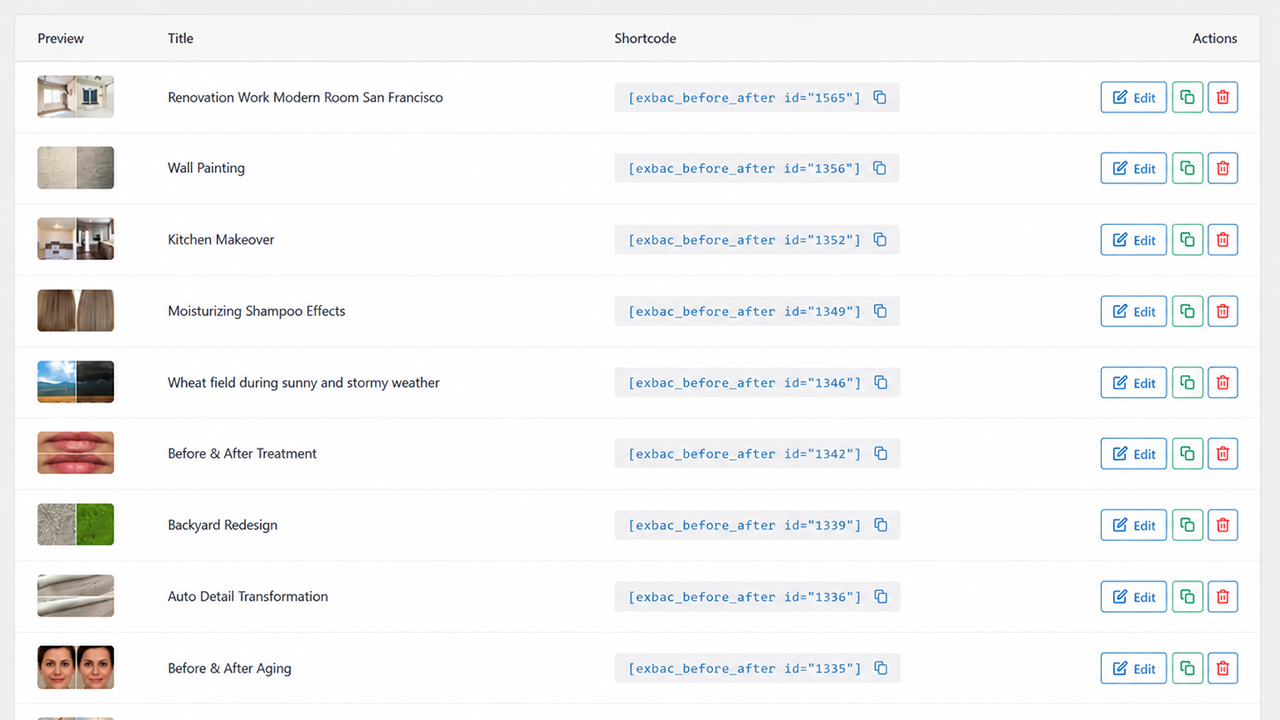1280x720 pixels.
Task: Open the Wall Painting preview thumbnail
Action: [x=76, y=168]
